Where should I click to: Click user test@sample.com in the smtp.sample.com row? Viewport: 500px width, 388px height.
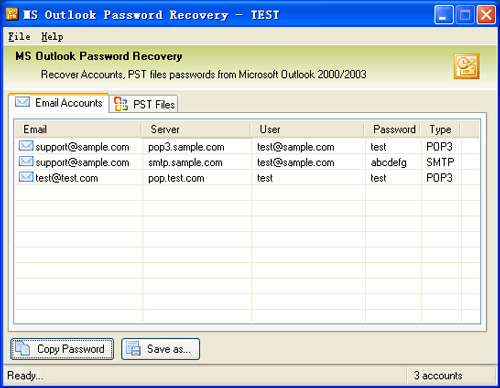point(295,162)
